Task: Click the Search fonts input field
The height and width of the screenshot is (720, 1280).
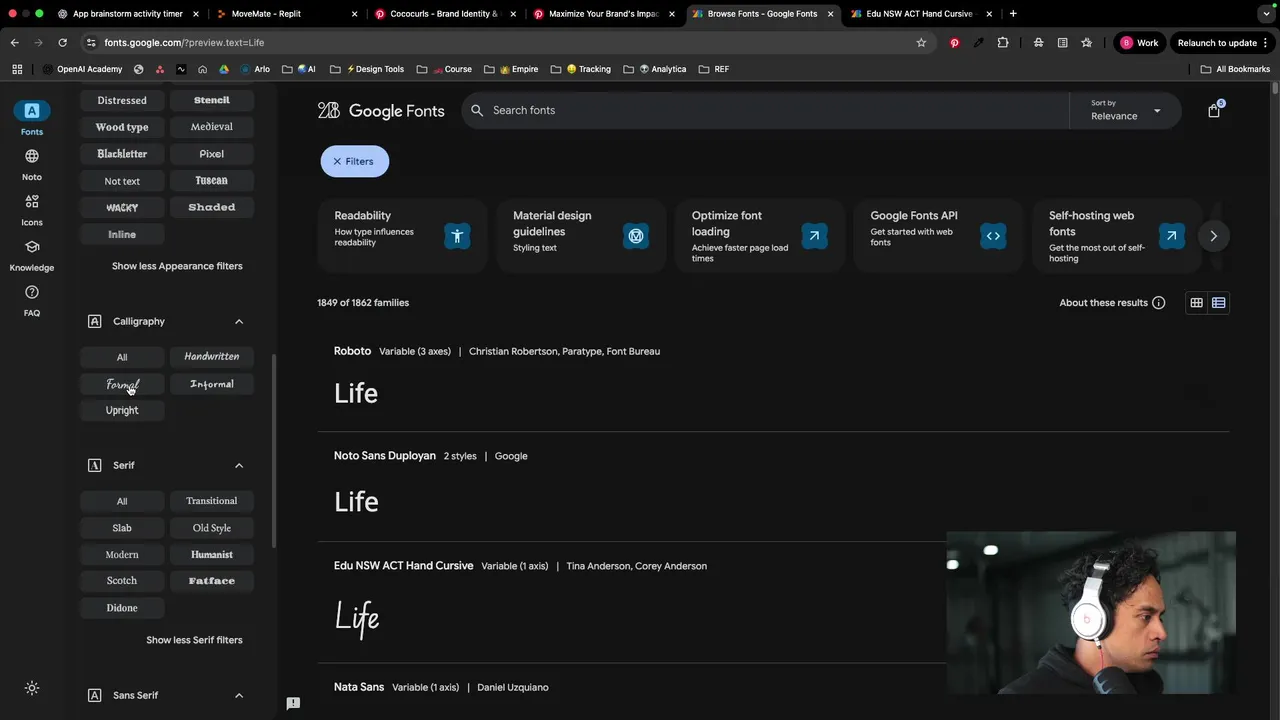Action: (765, 110)
